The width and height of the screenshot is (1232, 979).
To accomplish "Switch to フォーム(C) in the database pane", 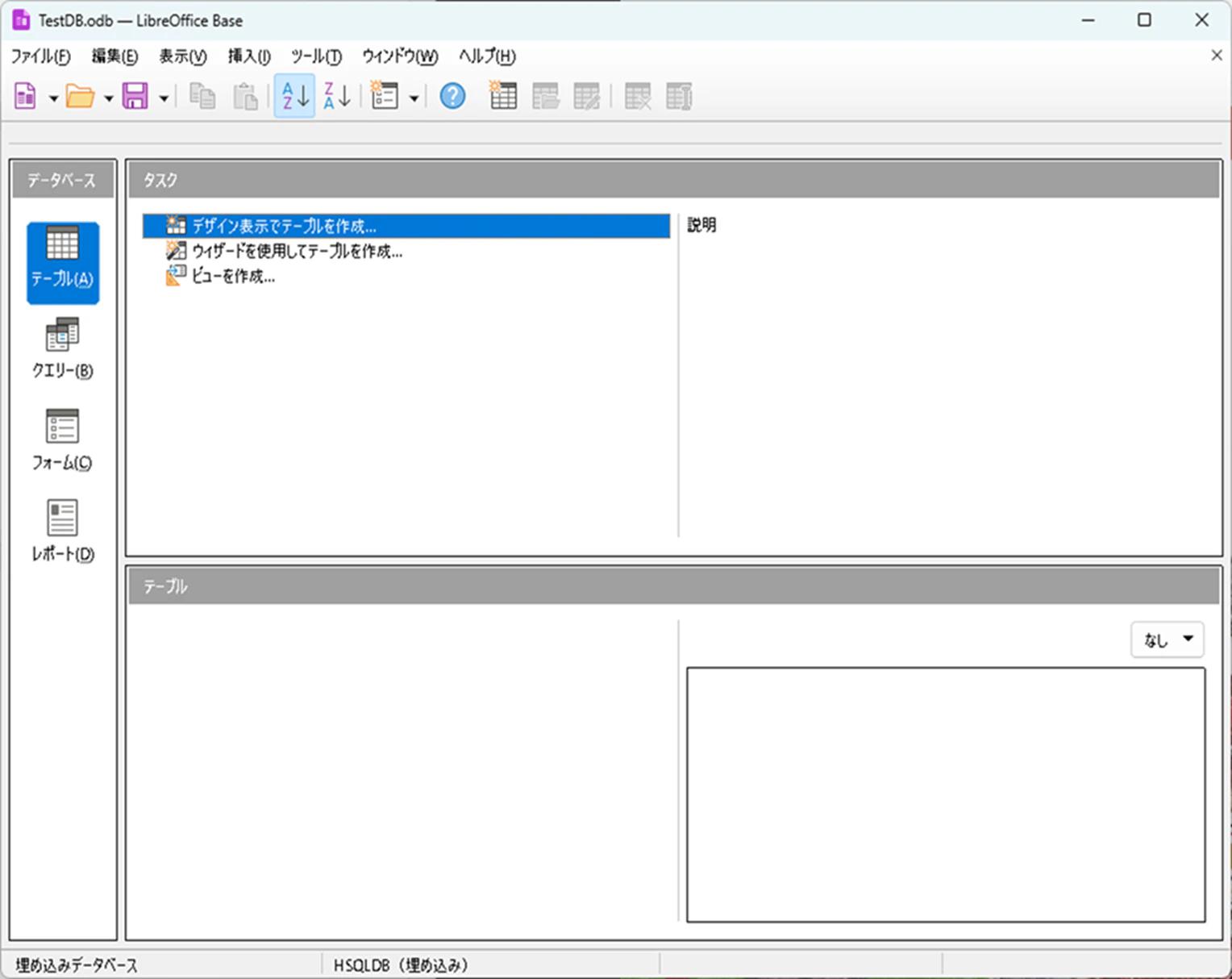I will click(63, 440).
